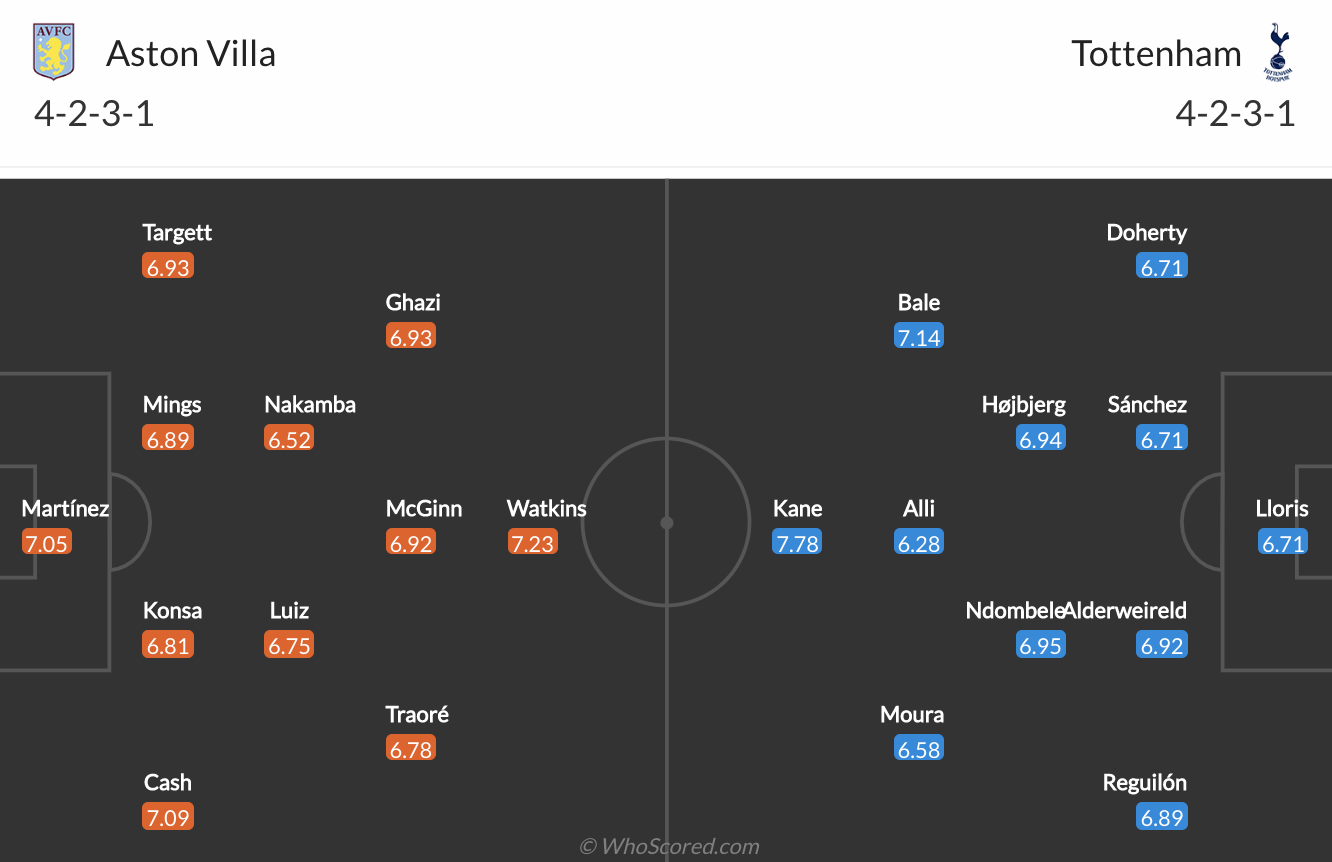Click Martínez's 7.05 rating badge
This screenshot has width=1332, height=862.
coord(46,543)
